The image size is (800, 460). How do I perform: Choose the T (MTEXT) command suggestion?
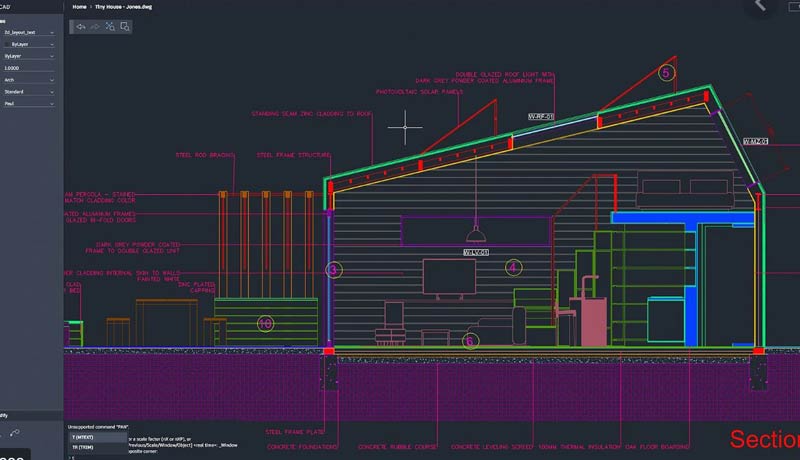tap(98, 438)
